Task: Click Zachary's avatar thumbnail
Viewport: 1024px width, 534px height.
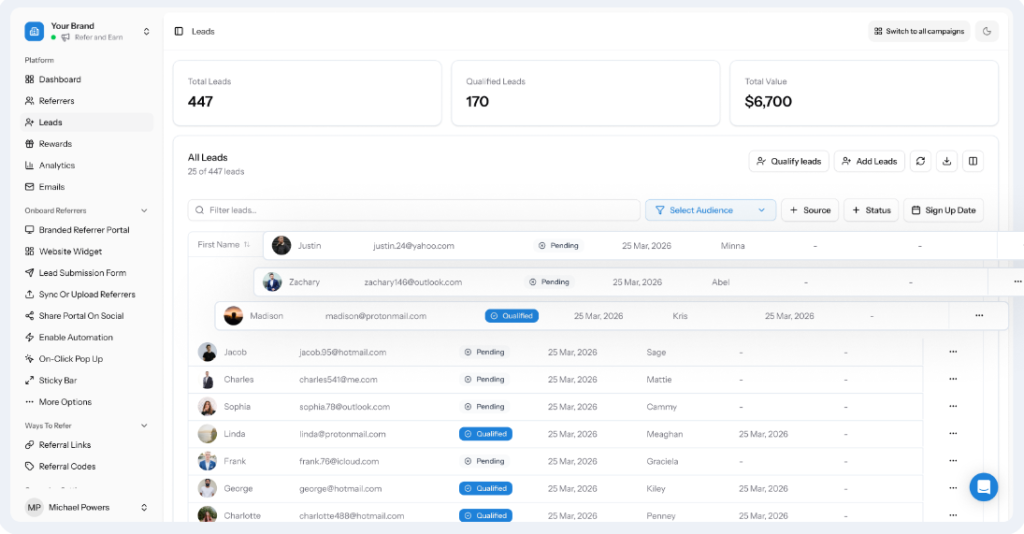Action: (272, 282)
